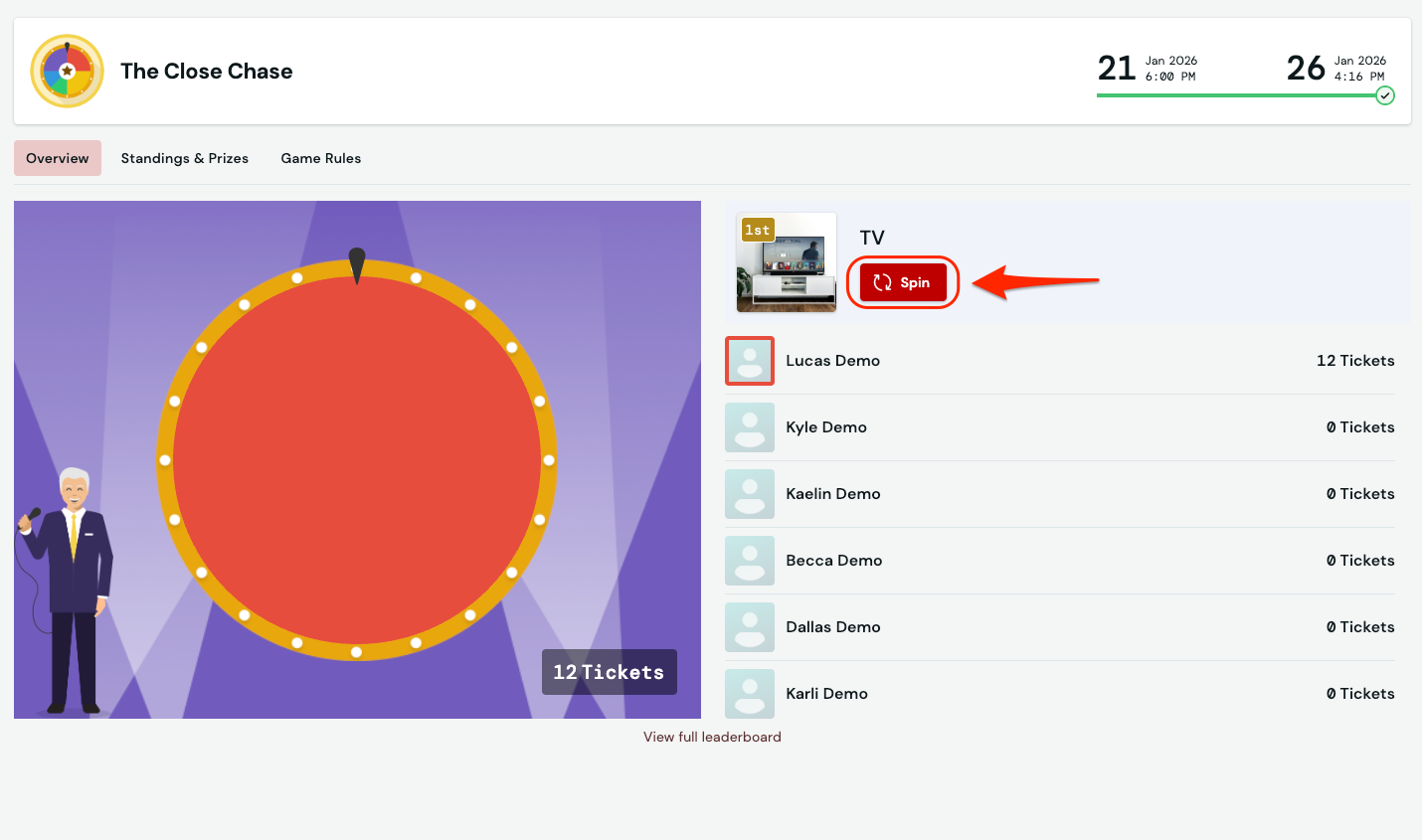The height and width of the screenshot is (840, 1422).
Task: Click the green game timeline progress bar
Action: [1233, 95]
